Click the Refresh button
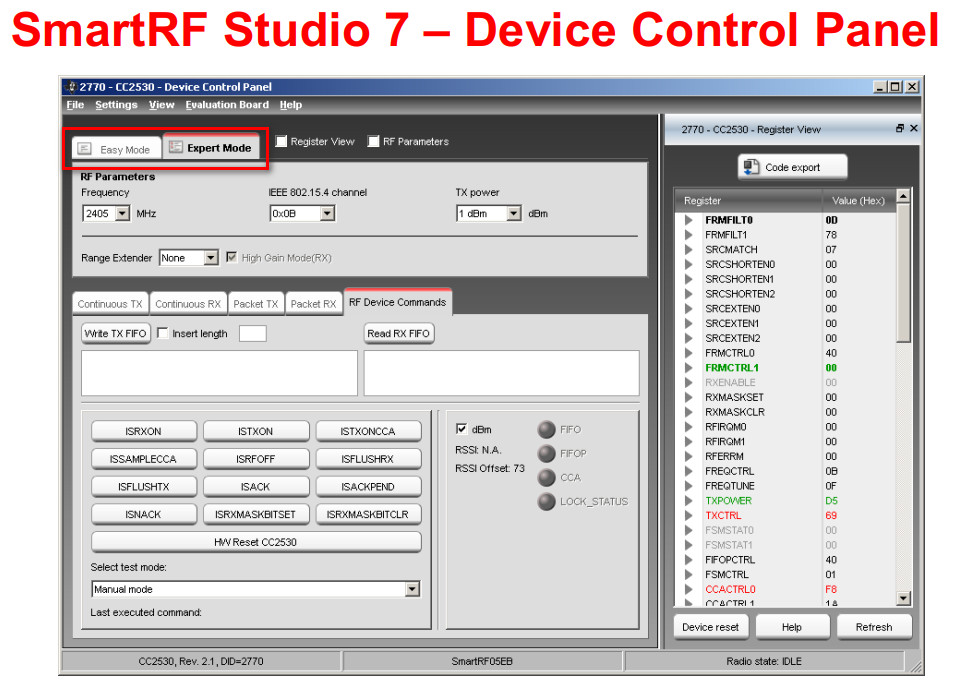 [874, 626]
